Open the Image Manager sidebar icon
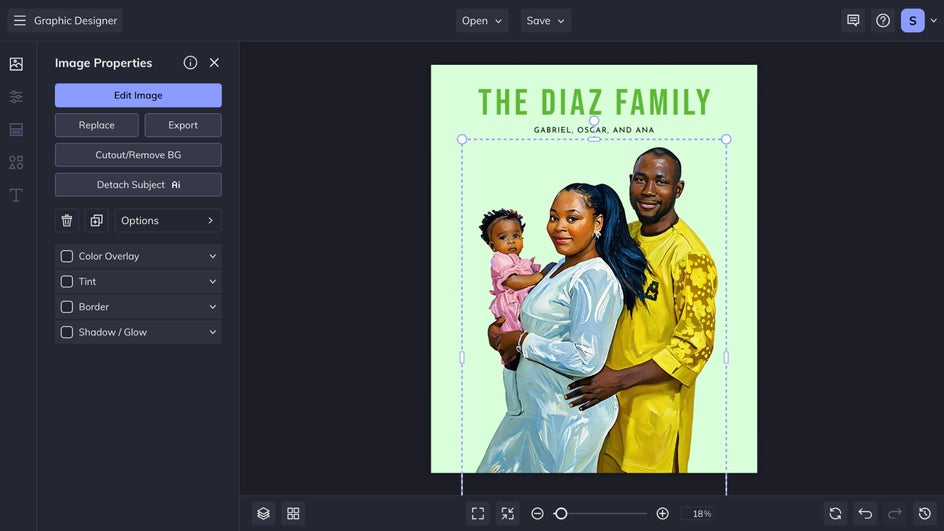 point(16,64)
